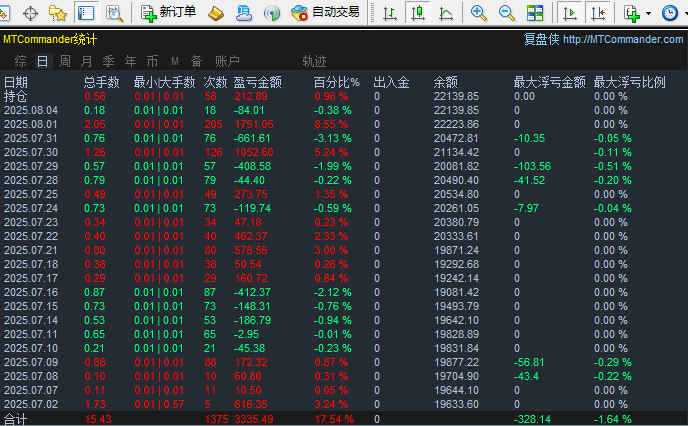Click the 余额 column header
Viewport: 688px width, 426px height.
tap(445, 82)
